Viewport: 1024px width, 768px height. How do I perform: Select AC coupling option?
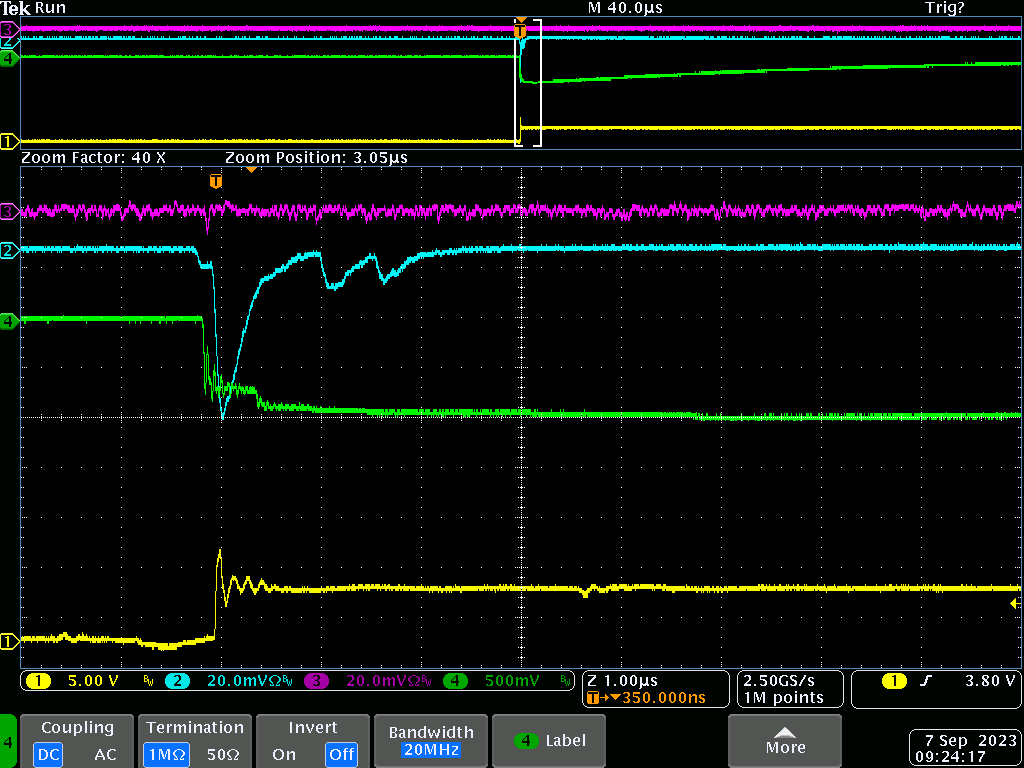(106, 754)
